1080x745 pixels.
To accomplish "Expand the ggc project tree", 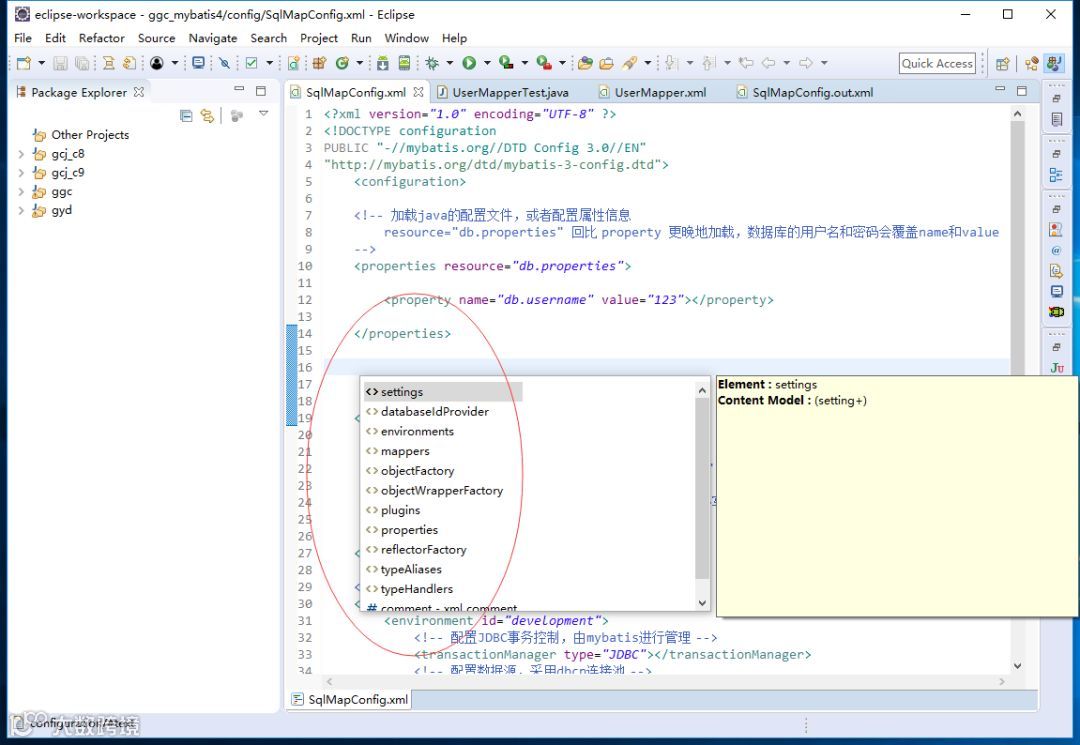I will click(21, 192).
